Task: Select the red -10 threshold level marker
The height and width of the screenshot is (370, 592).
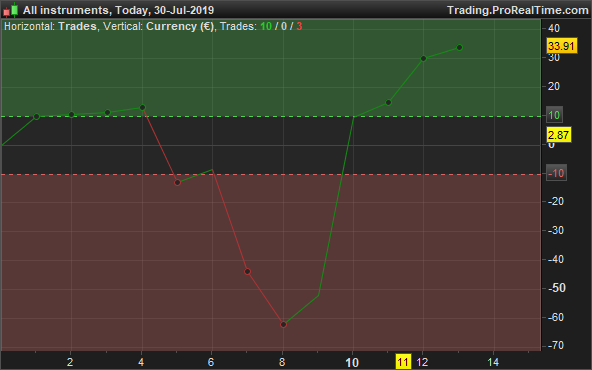Action: (556, 173)
